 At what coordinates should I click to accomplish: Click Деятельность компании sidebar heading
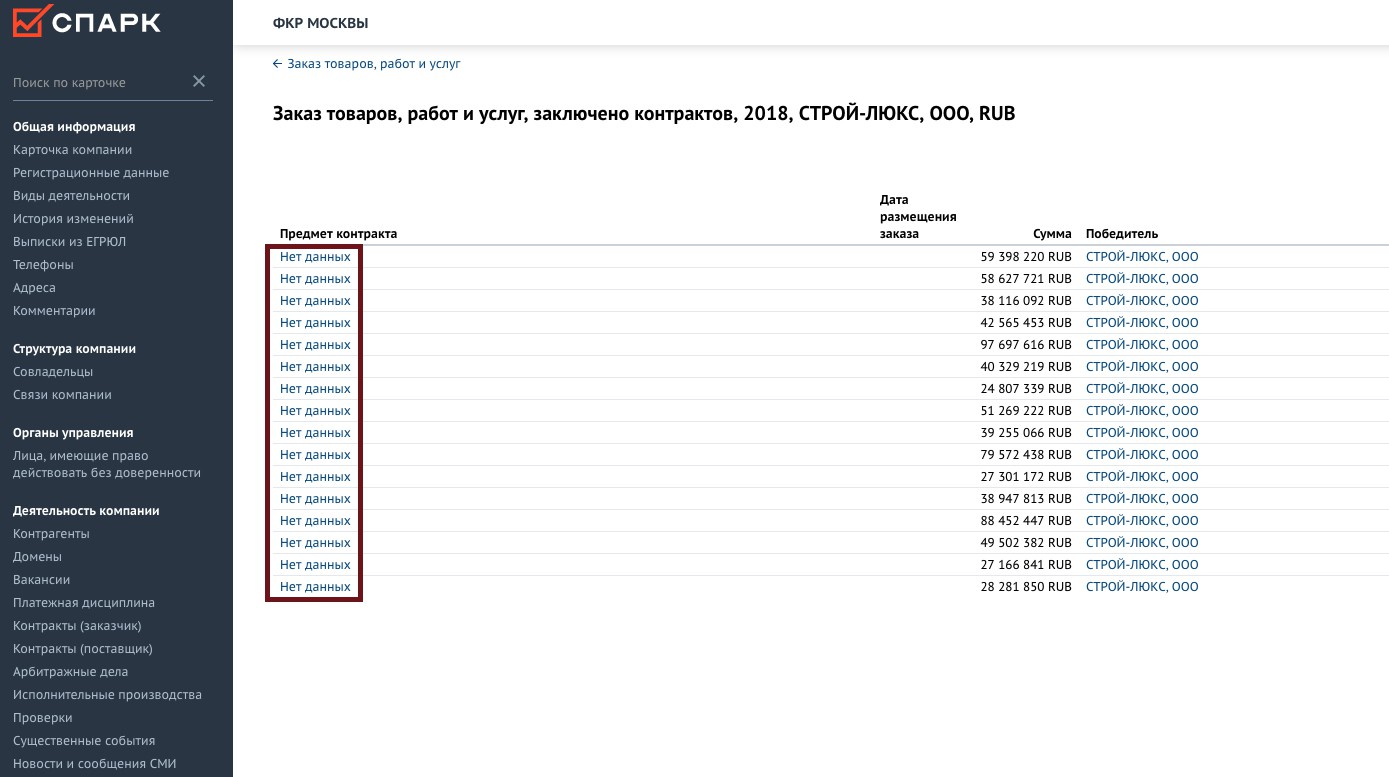click(86, 511)
